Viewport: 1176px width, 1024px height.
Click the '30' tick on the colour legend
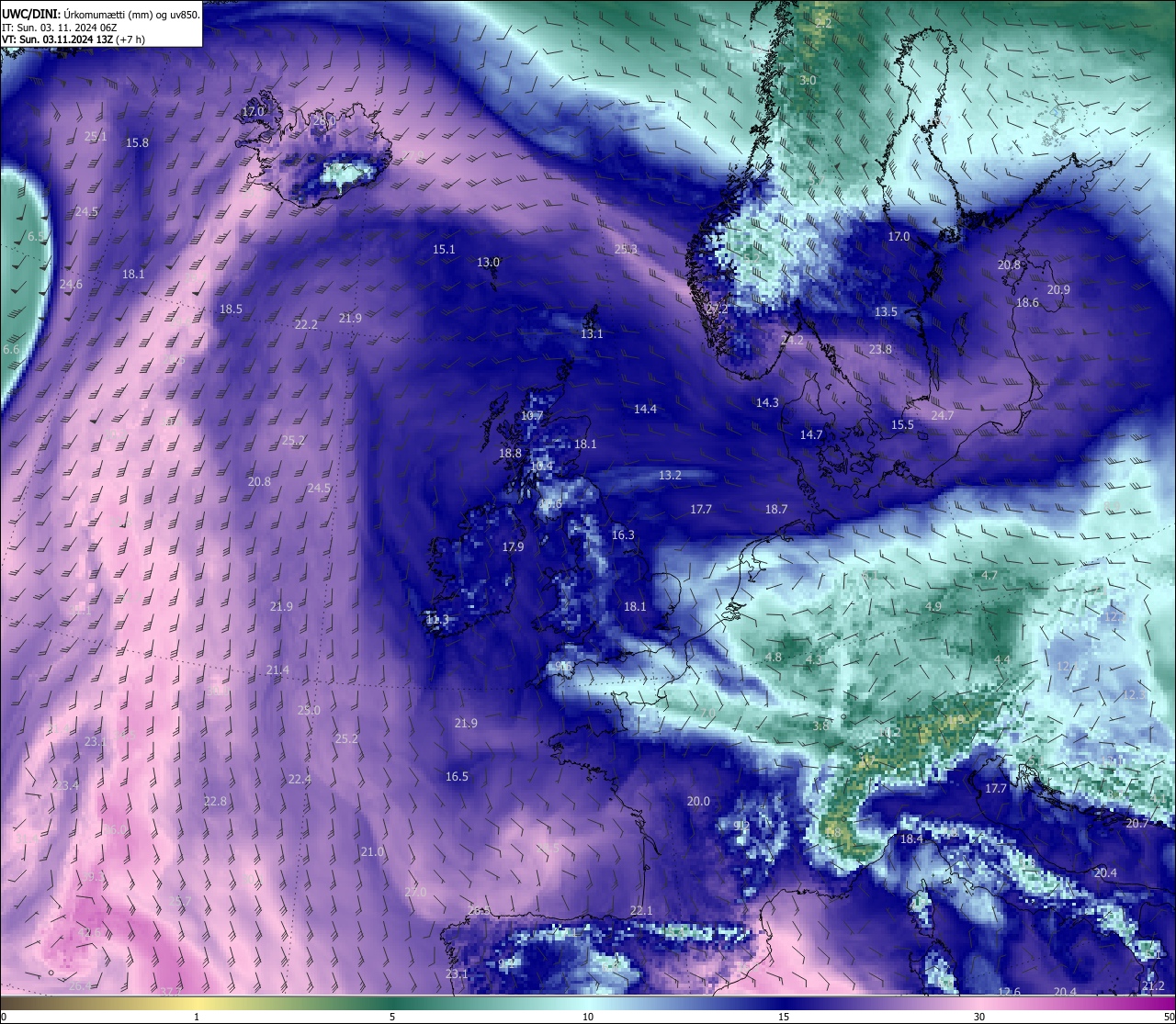coord(979,1017)
